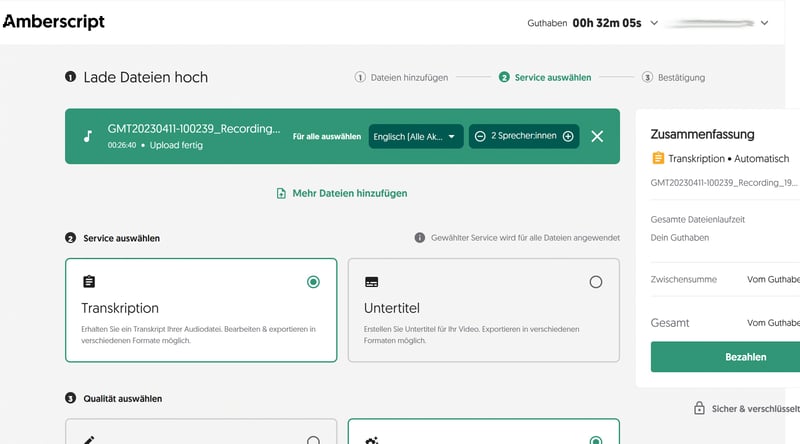Click the Untertitel subtitle icon

pyautogui.click(x=372, y=282)
